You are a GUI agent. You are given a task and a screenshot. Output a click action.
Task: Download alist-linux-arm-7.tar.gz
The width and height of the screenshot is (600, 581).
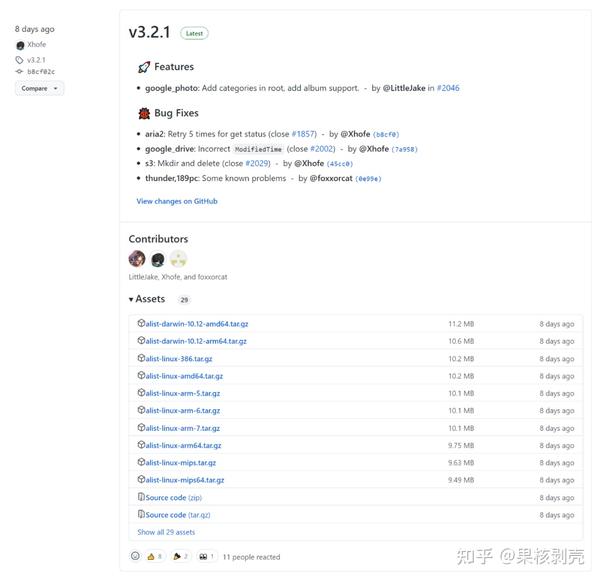point(183,428)
